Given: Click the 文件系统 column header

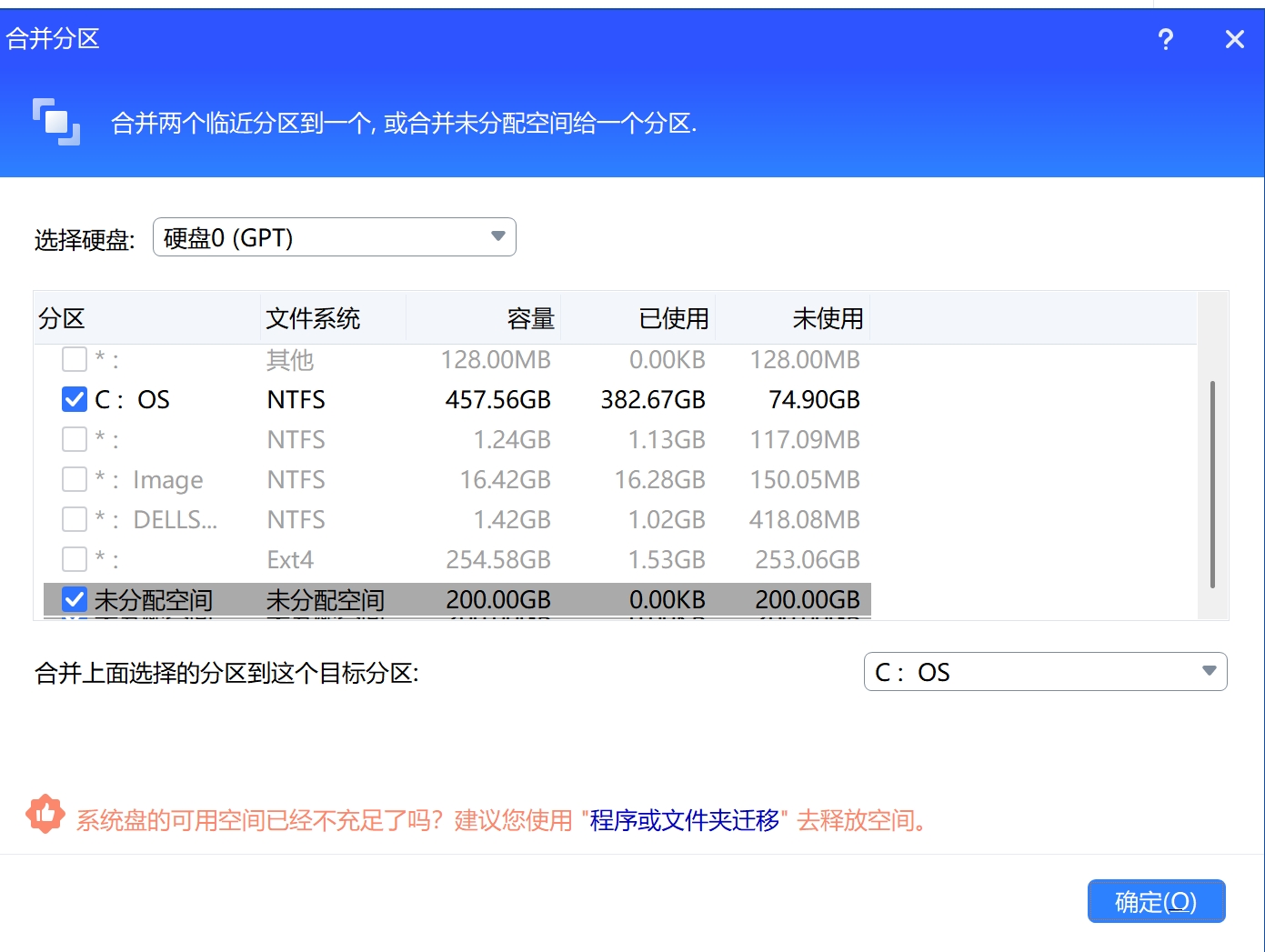Looking at the screenshot, I should [x=313, y=318].
